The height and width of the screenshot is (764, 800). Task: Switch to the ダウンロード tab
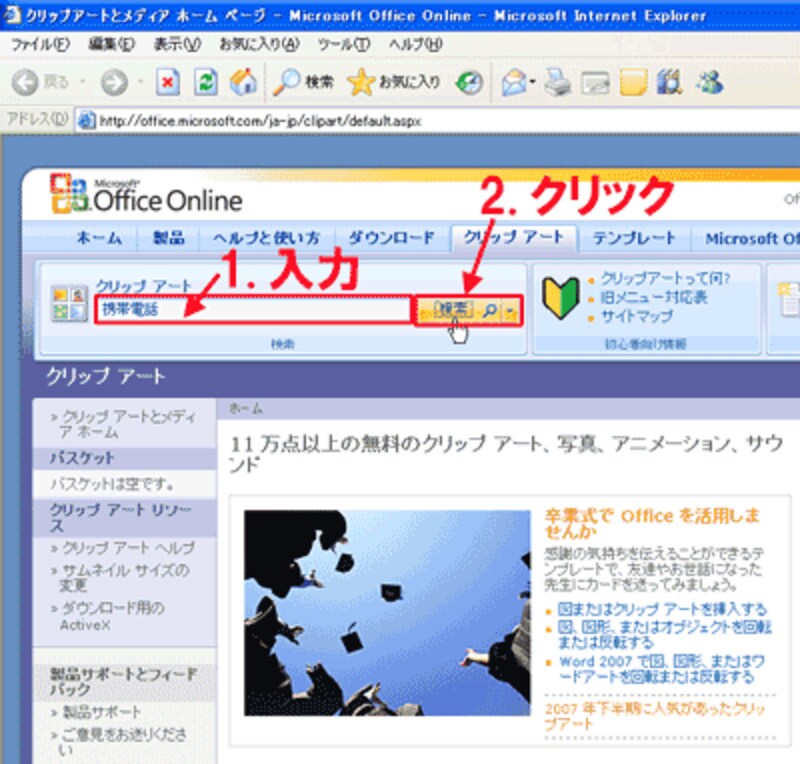pos(391,238)
